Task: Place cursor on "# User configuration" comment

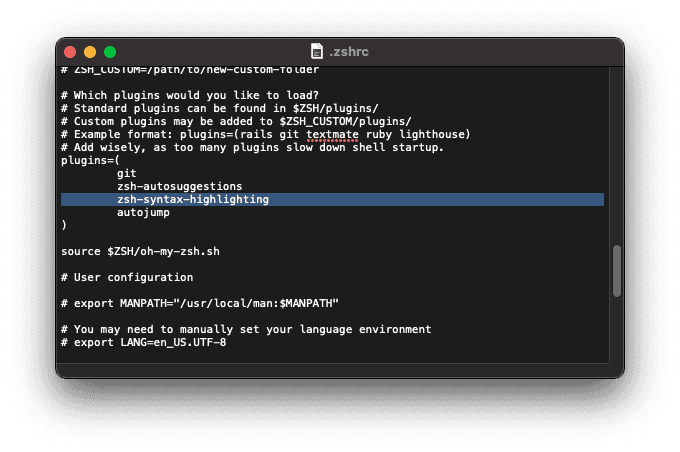Action: [x=127, y=277]
